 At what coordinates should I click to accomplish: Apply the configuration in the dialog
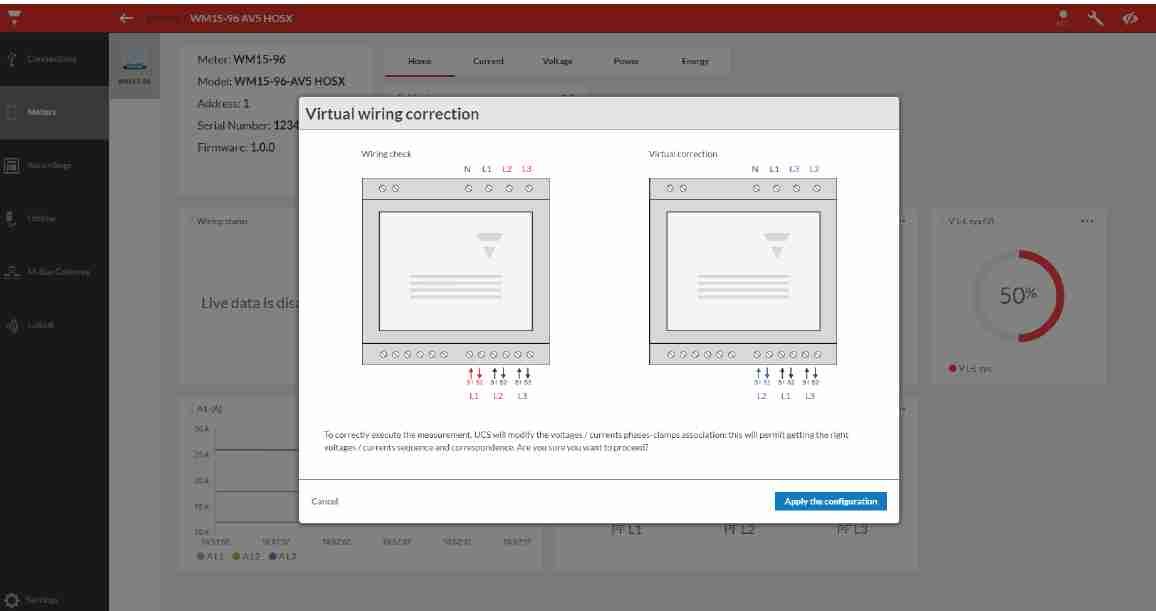830,501
